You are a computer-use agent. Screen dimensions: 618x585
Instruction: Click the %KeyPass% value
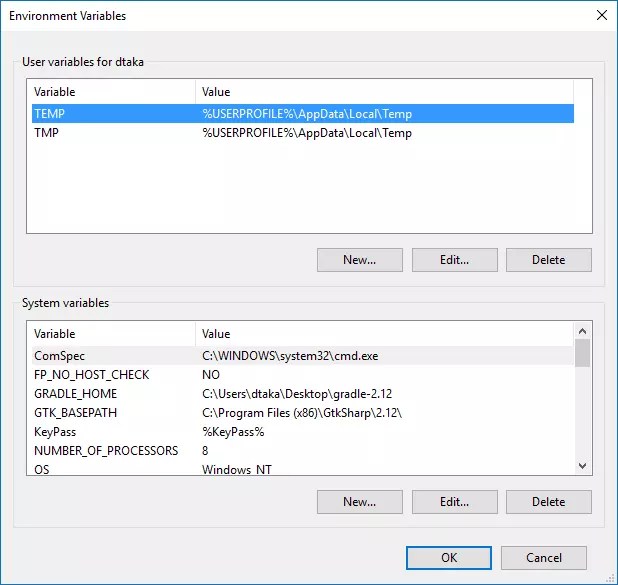click(233, 432)
